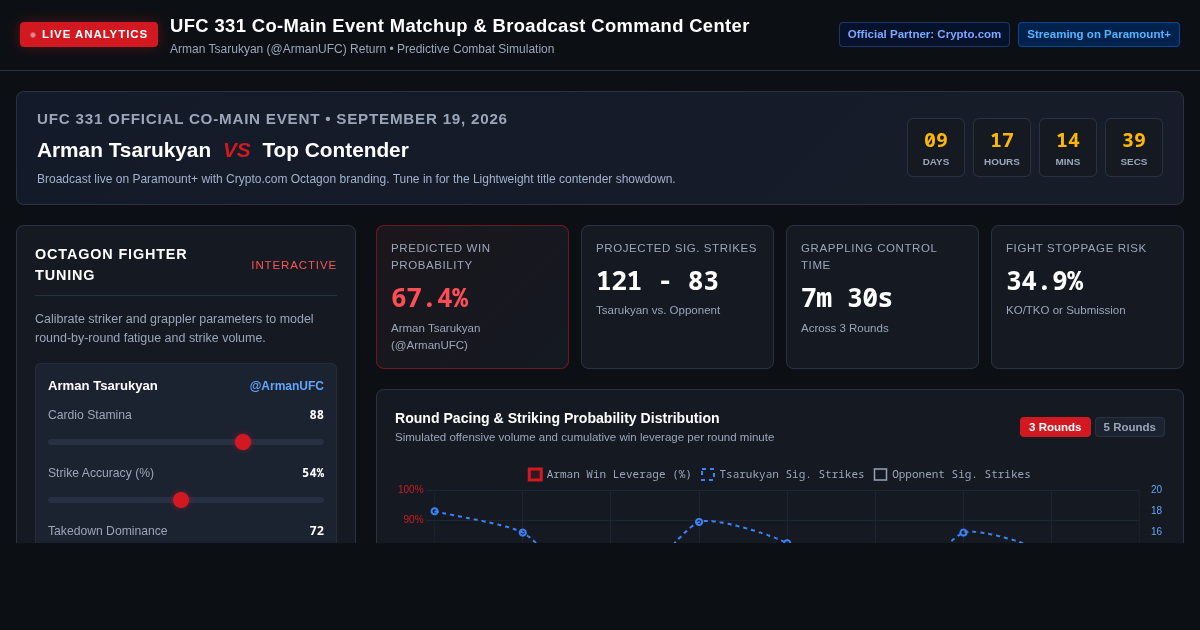Toggle Tsarukyan Sig. Strikes legend swatch

(708, 475)
